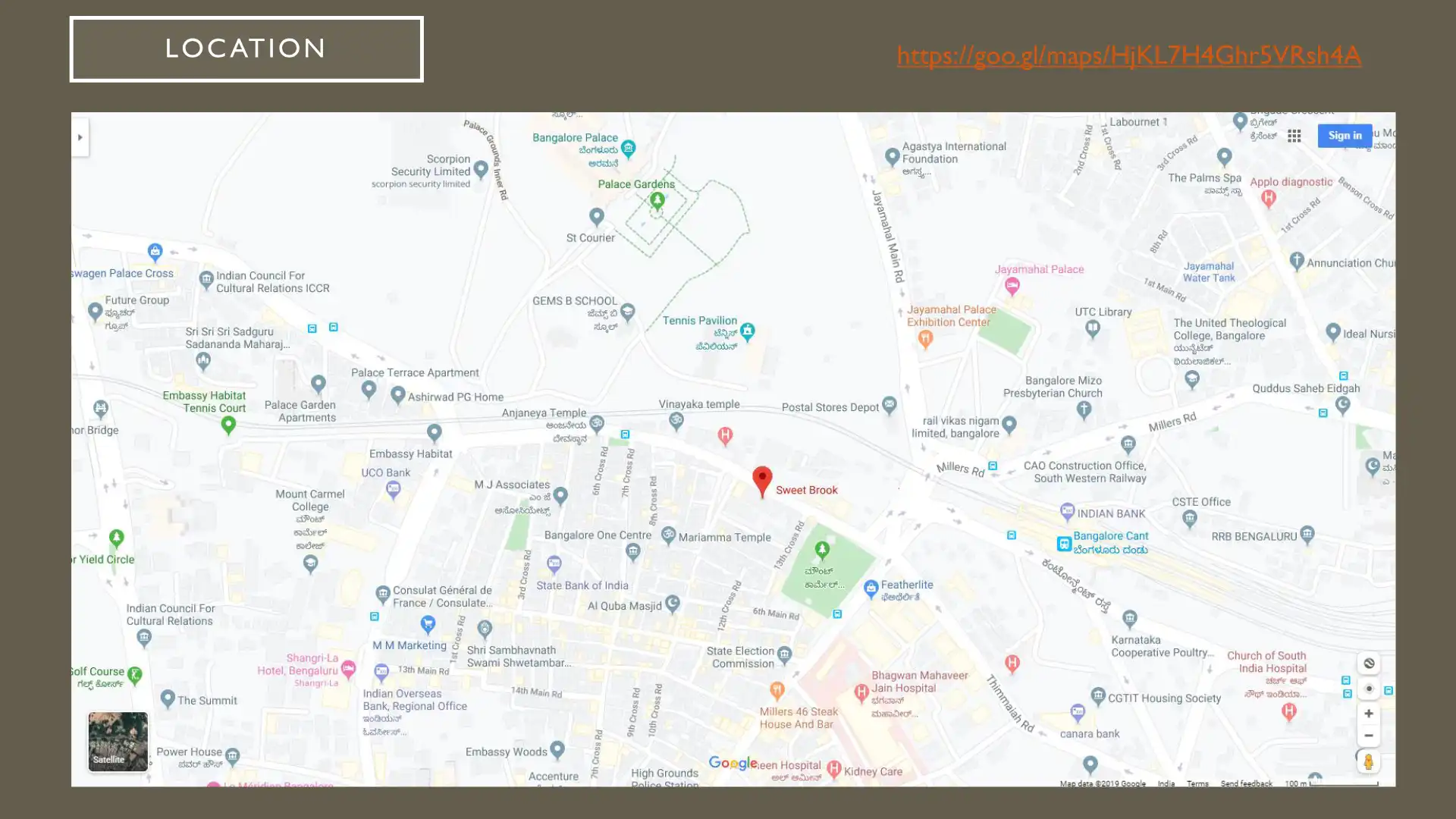Click the Send feedback link

(1246, 783)
